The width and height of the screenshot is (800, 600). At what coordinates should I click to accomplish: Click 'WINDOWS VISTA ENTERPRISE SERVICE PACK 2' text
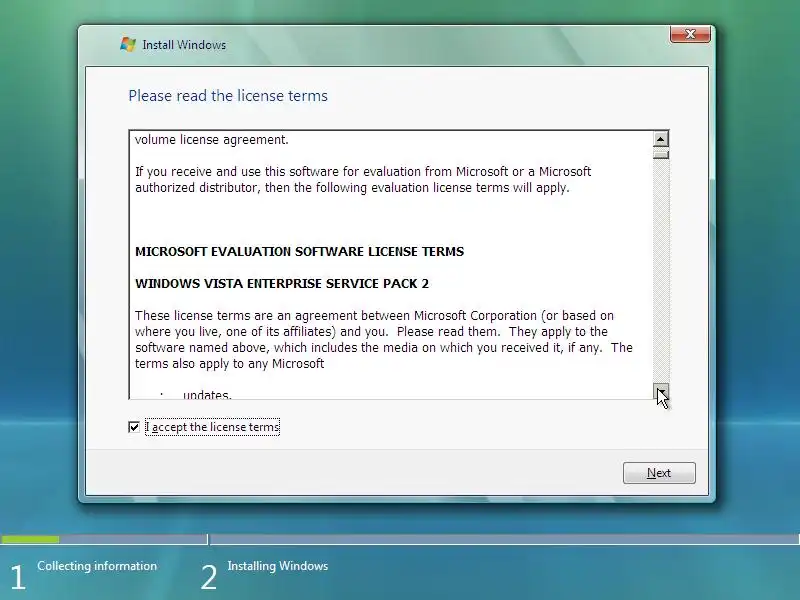tap(282, 284)
